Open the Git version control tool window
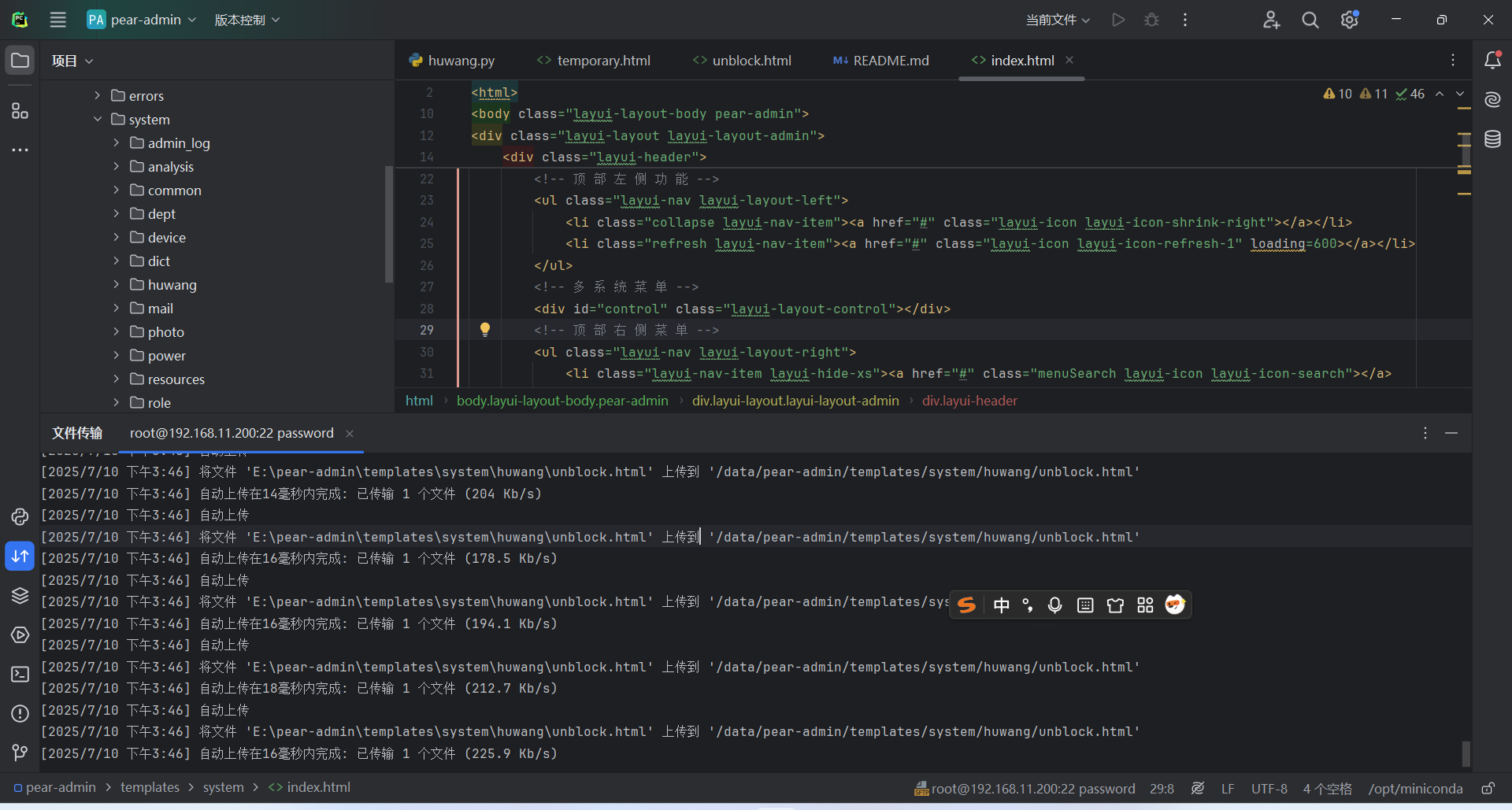This screenshot has width=1512, height=810. pos(20,753)
